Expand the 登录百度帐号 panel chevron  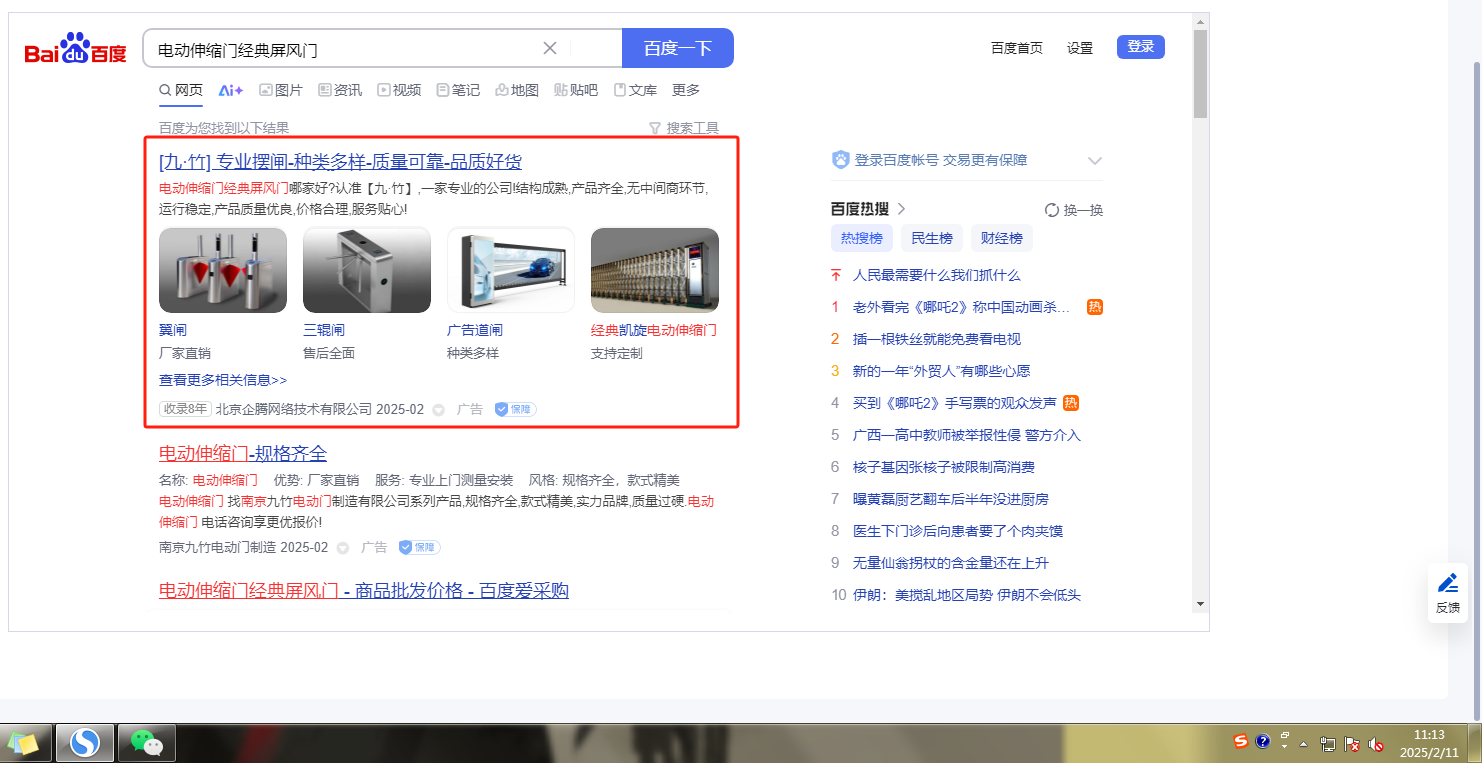point(1095,160)
